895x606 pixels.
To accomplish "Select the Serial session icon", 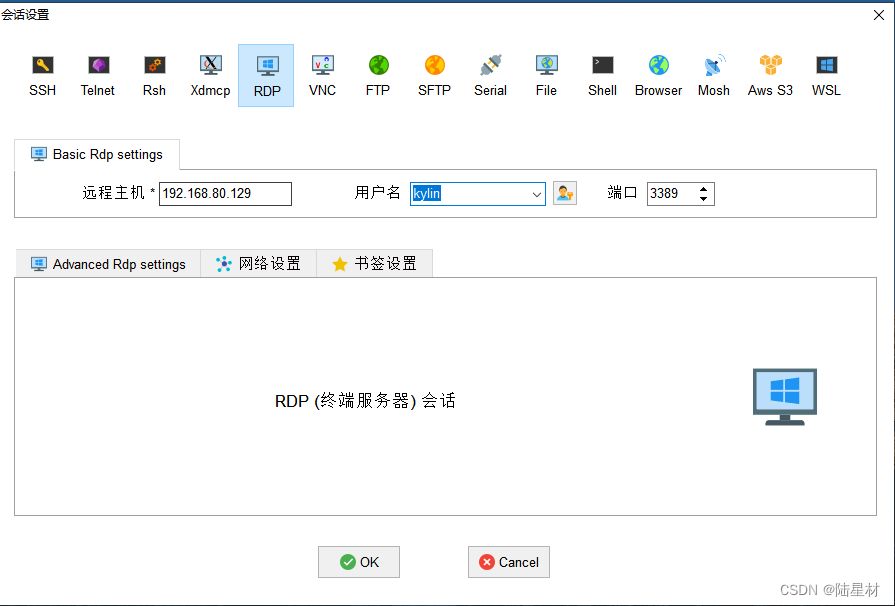I will pos(490,76).
